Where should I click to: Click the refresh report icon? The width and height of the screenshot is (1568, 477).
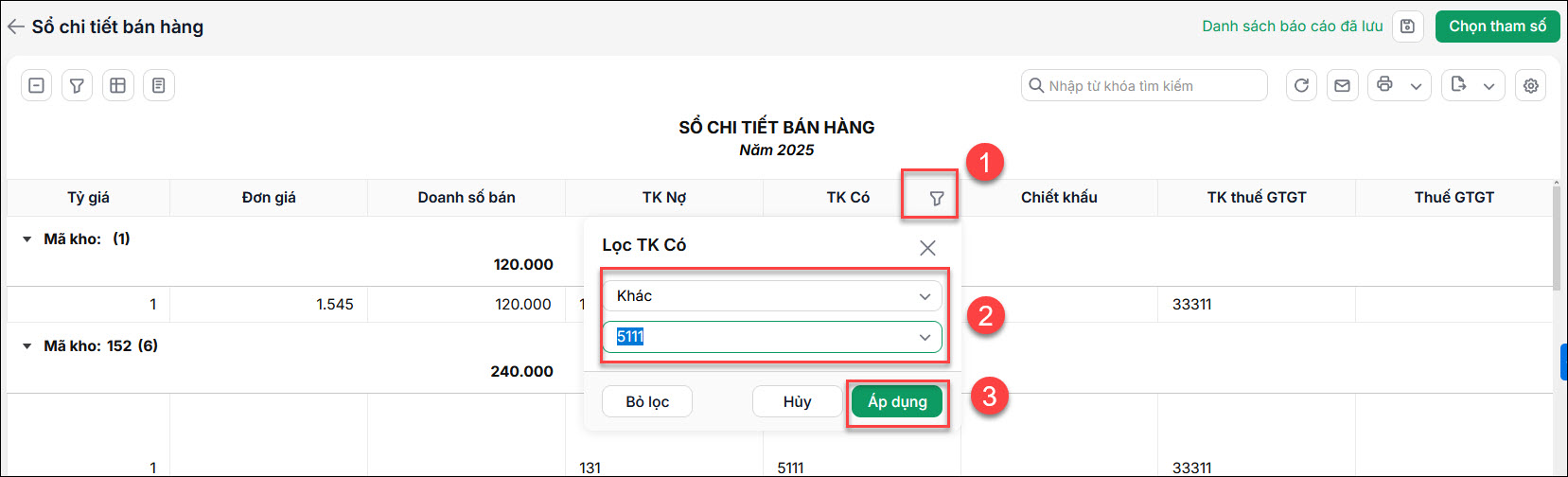(x=1301, y=85)
